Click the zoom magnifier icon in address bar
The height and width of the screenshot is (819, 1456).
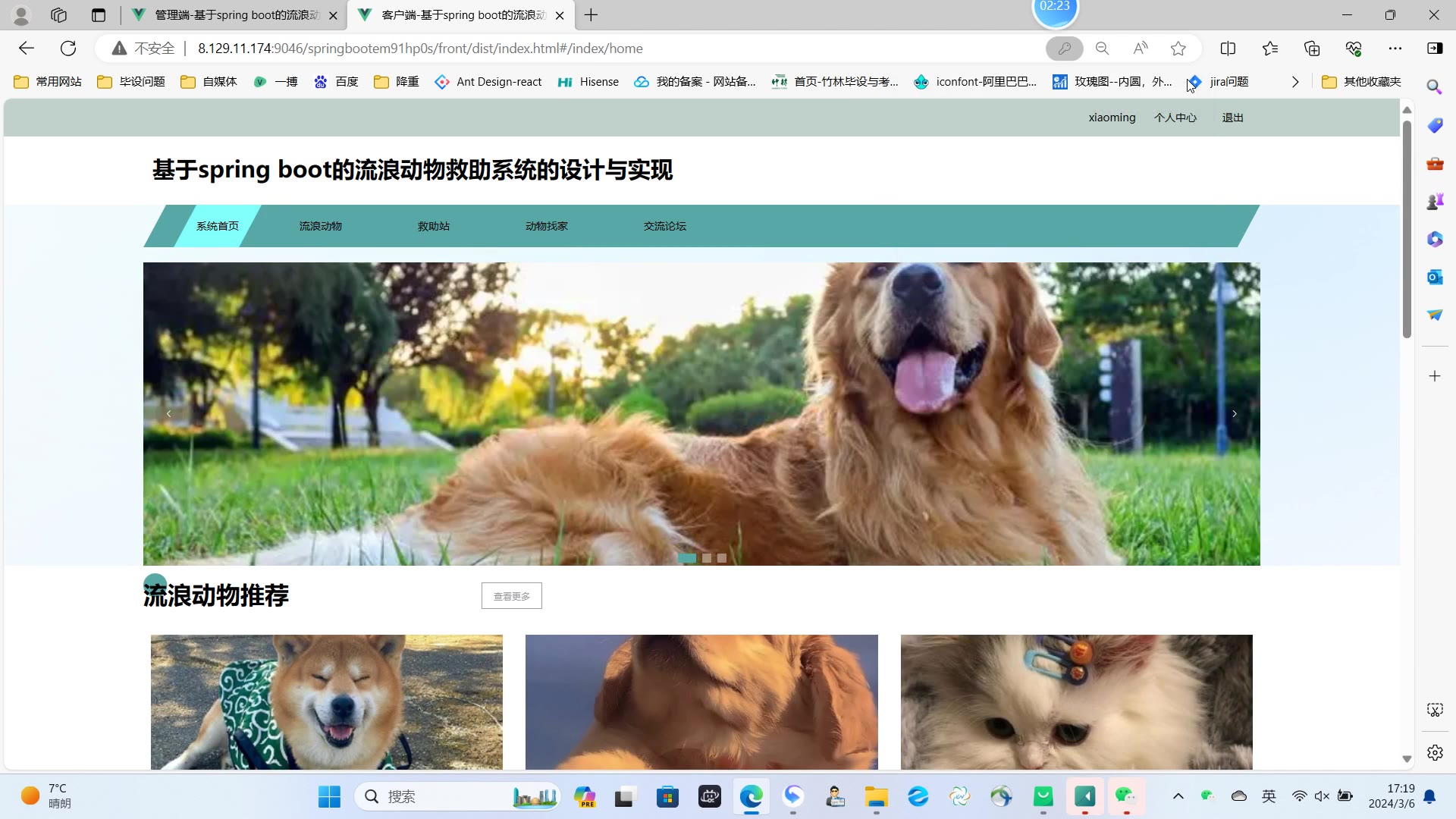pyautogui.click(x=1102, y=49)
